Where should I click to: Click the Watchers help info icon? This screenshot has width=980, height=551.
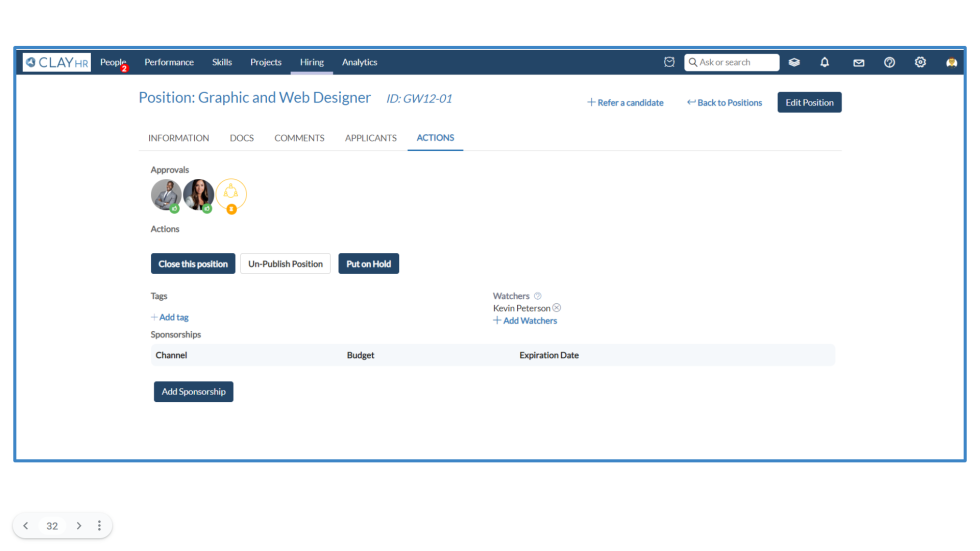538,296
